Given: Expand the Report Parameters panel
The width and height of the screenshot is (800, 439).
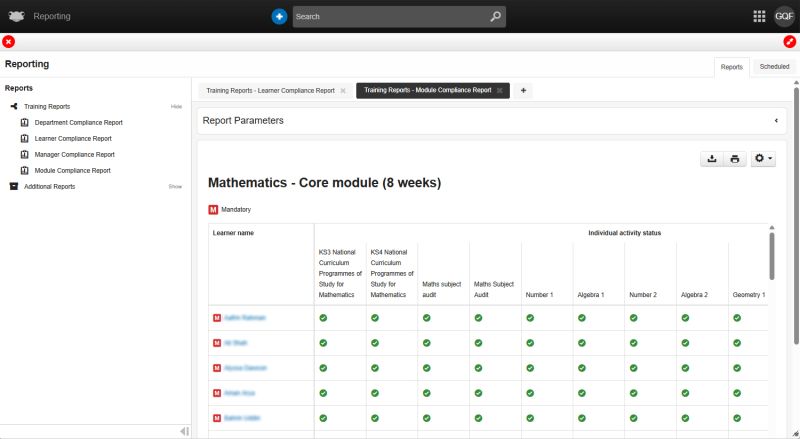Looking at the screenshot, I should point(776,120).
